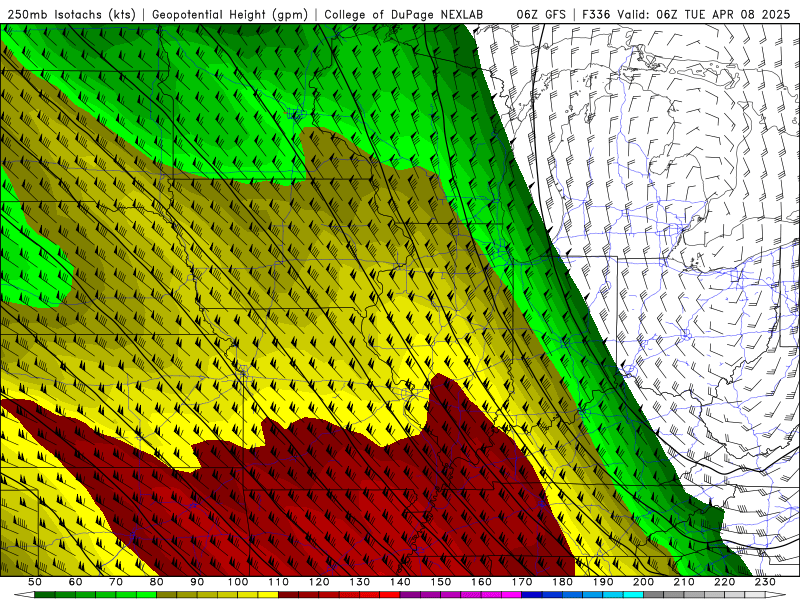The width and height of the screenshot is (800, 600).
Task: Click the 80 value on the color scale
Action: click(157, 582)
